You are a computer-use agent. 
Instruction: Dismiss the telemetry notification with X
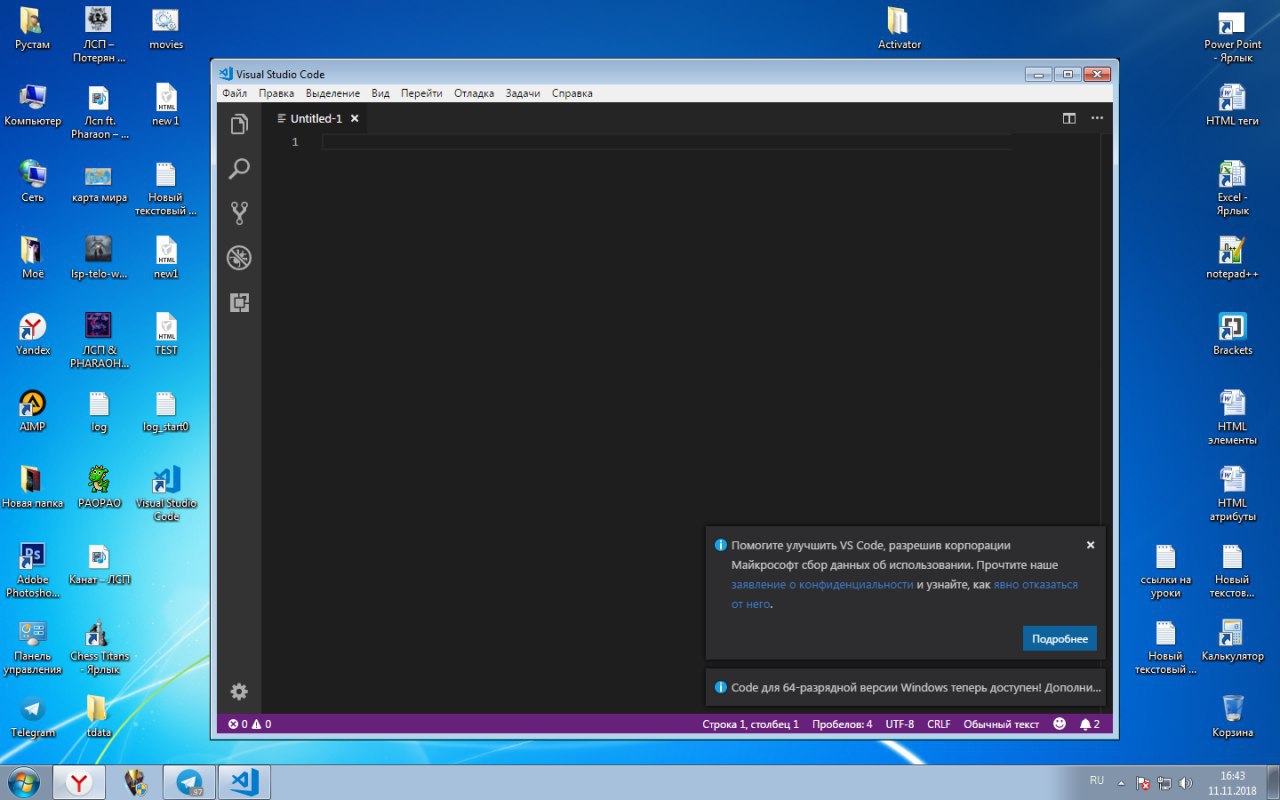click(x=1090, y=545)
